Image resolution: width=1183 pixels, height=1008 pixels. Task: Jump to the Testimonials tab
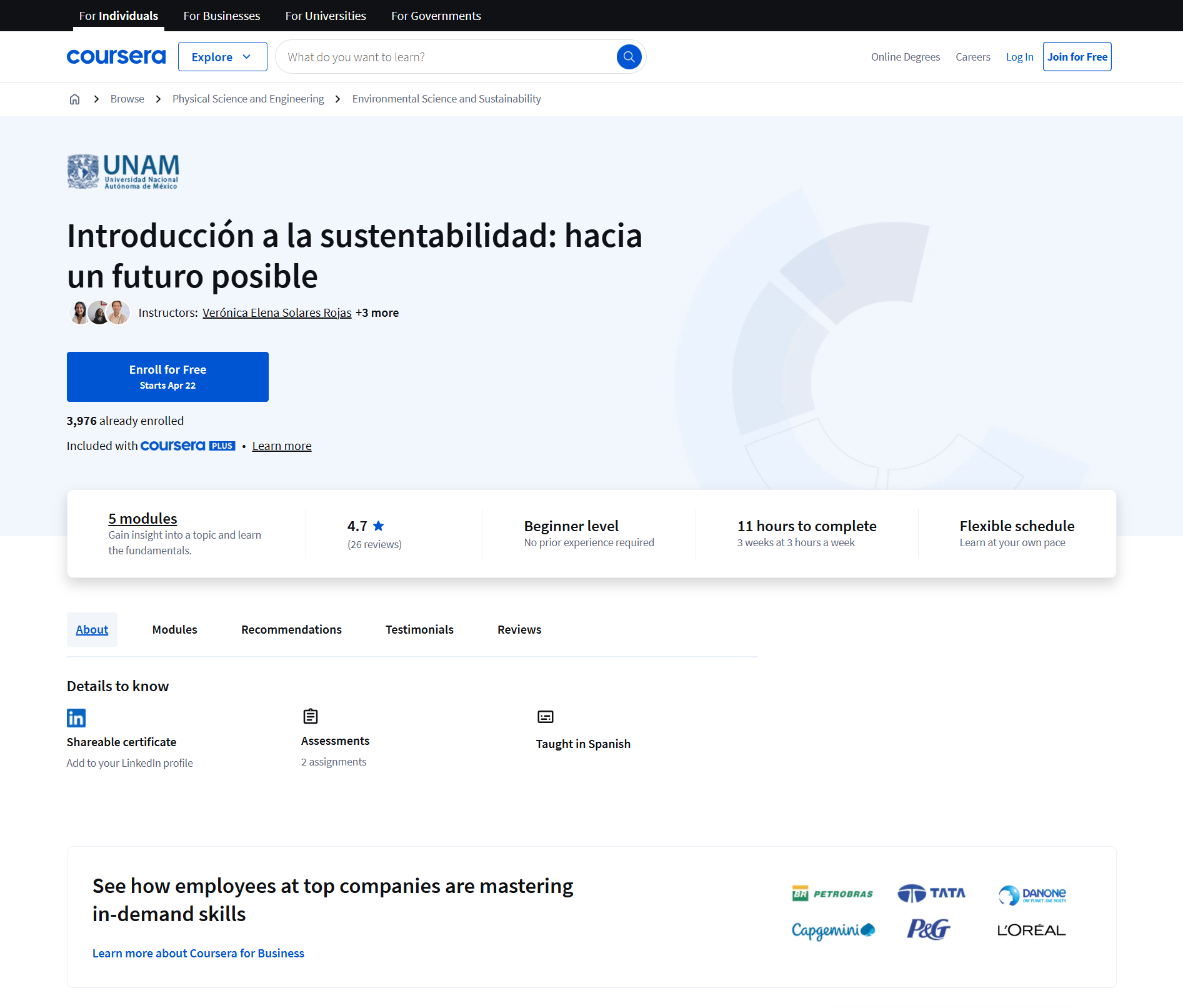click(419, 629)
